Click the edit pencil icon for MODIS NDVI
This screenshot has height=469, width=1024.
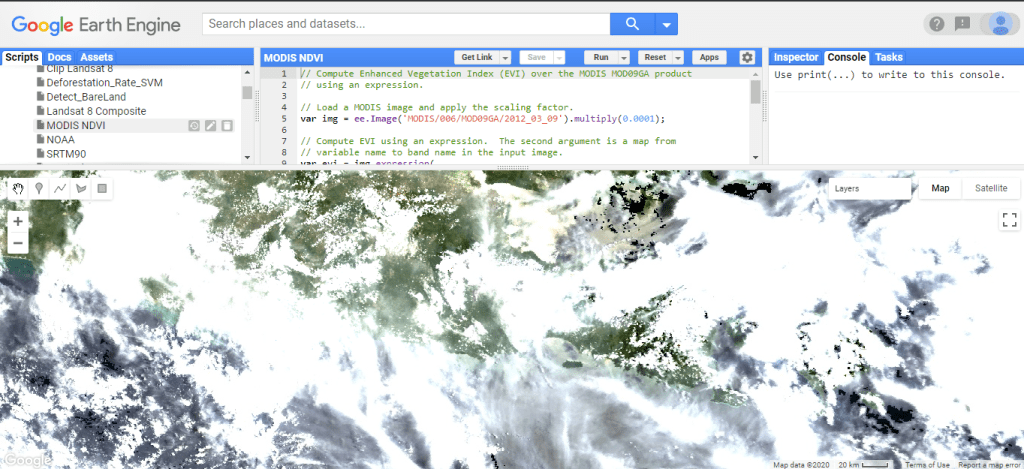coord(210,126)
